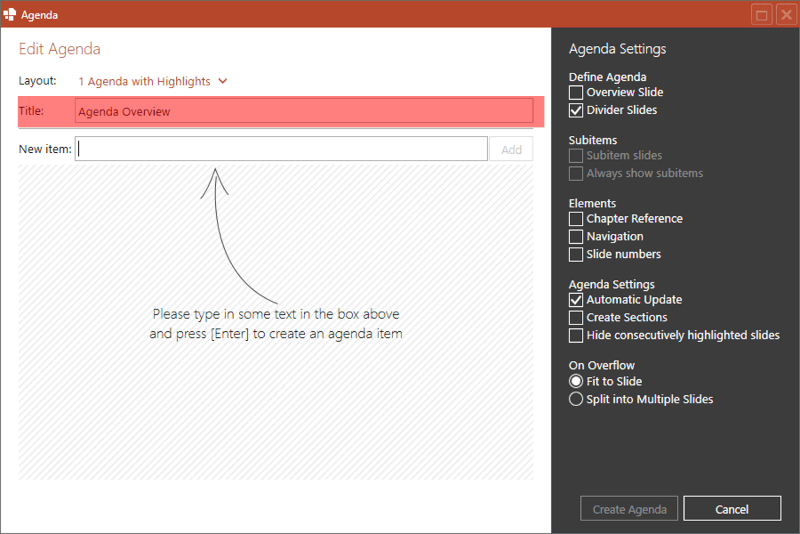This screenshot has height=534, width=800.
Task: Click the Cancel button
Action: click(732, 509)
